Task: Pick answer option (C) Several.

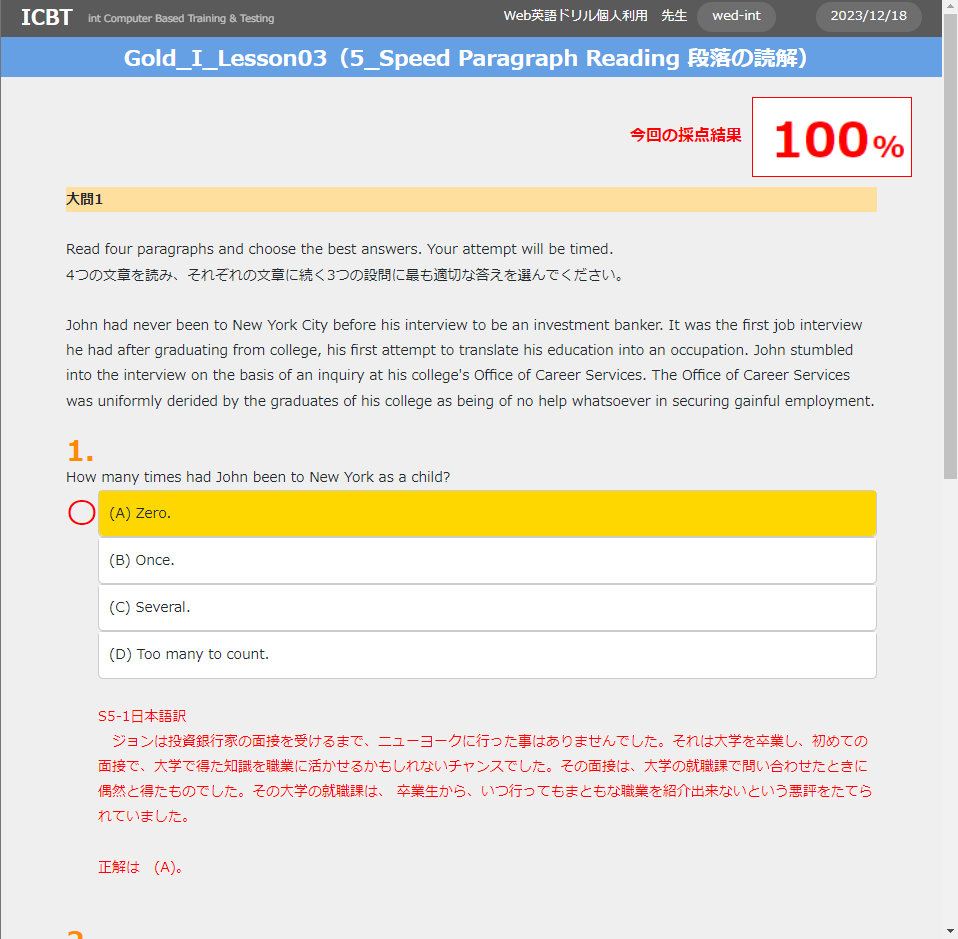Action: (x=487, y=607)
